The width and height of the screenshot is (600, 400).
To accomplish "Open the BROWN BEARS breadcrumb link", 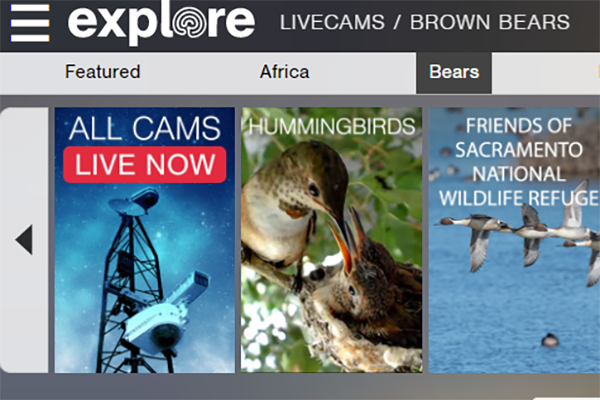I will [490, 22].
